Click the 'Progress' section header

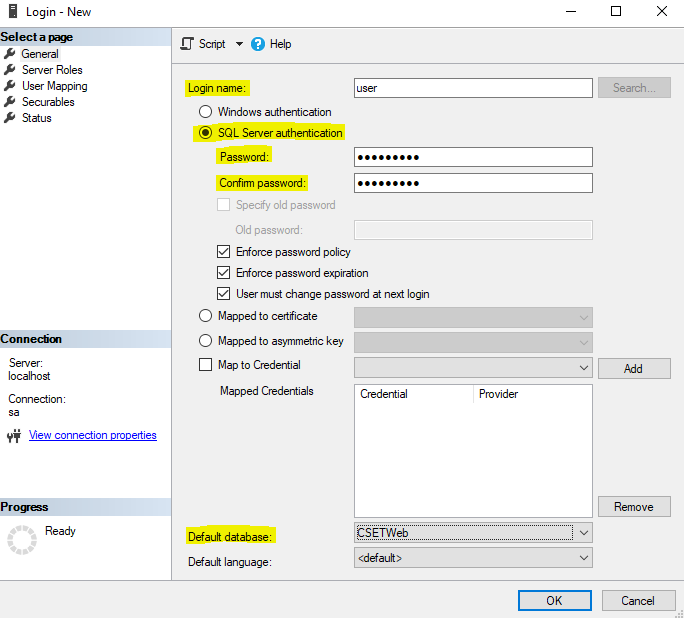click(x=24, y=507)
